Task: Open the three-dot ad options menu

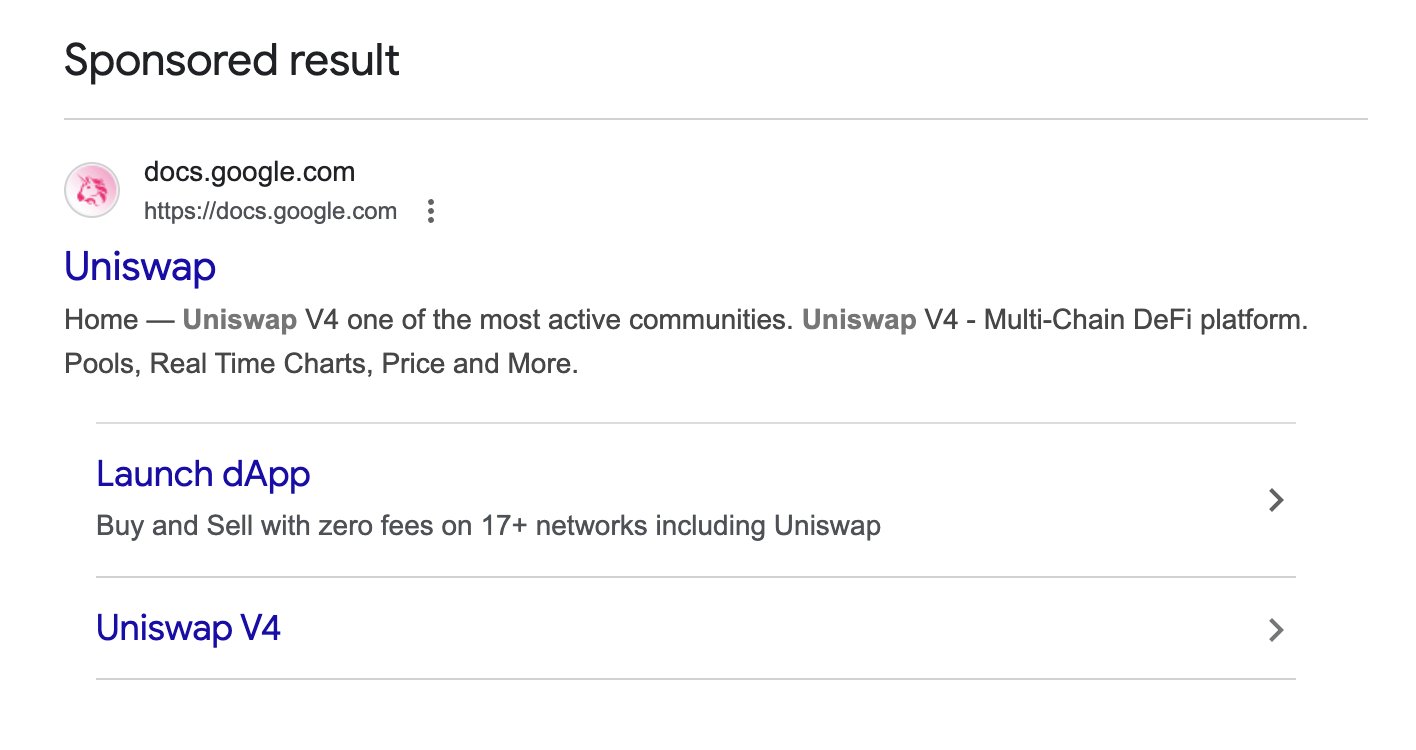Action: tap(431, 211)
